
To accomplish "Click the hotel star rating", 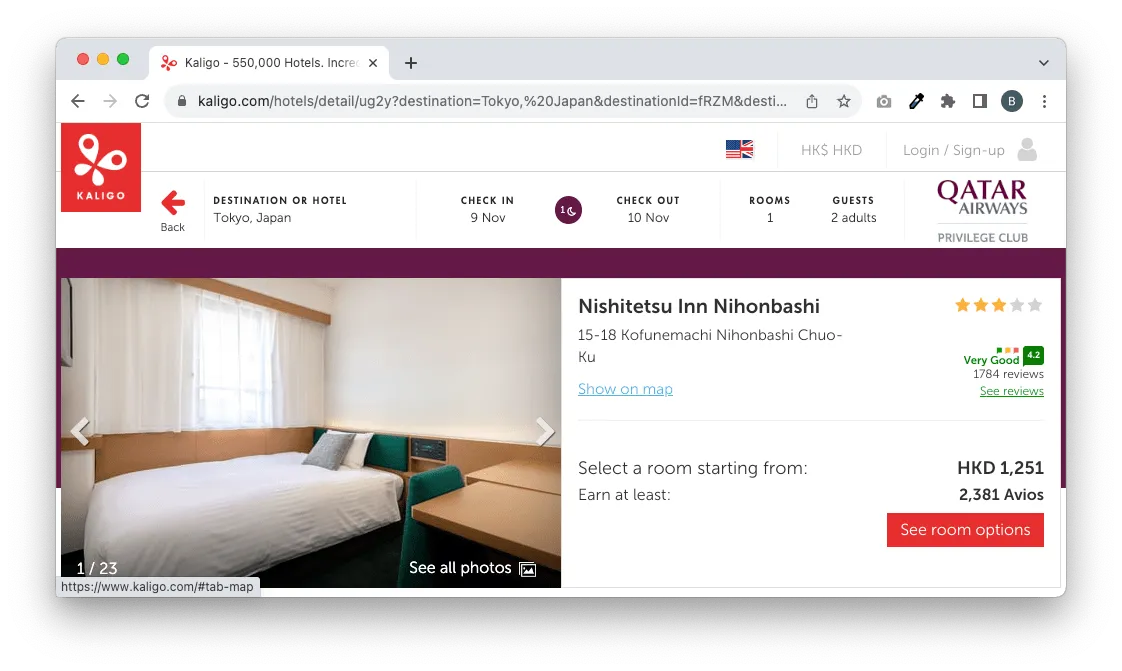I will pos(998,305).
